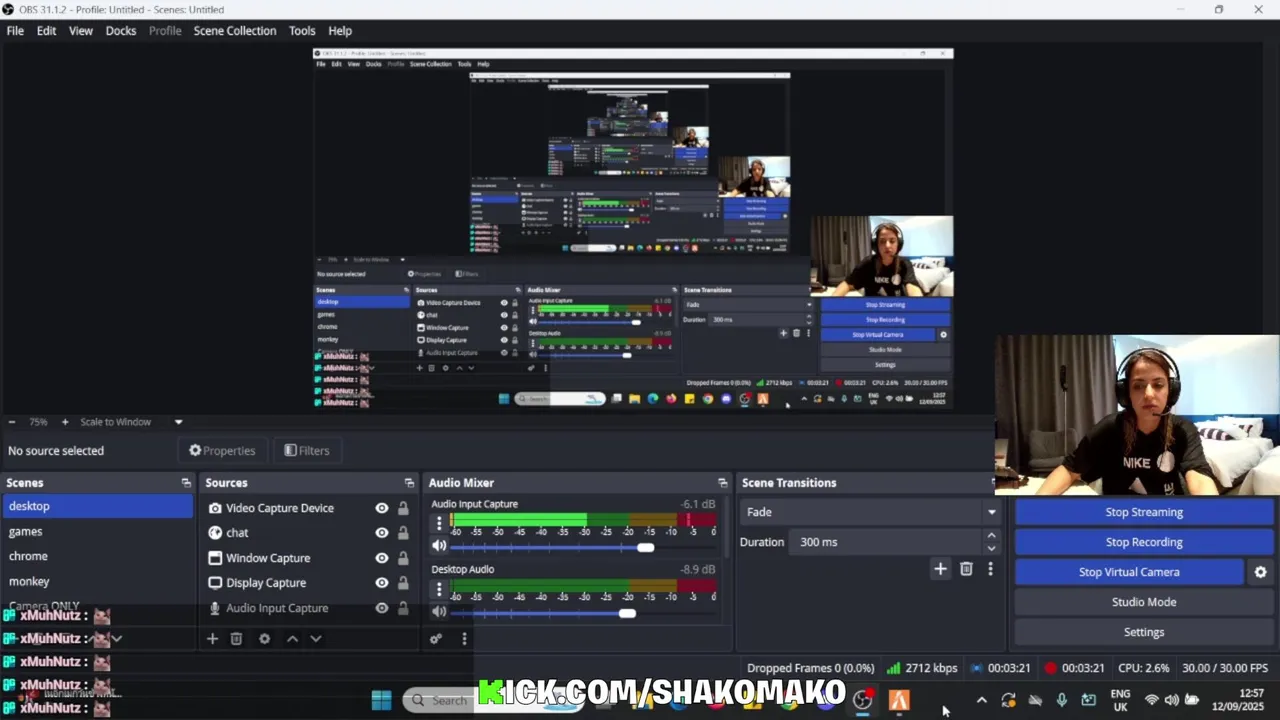Enable Studio Mode
This screenshot has width=1280, height=720.
click(x=1144, y=602)
